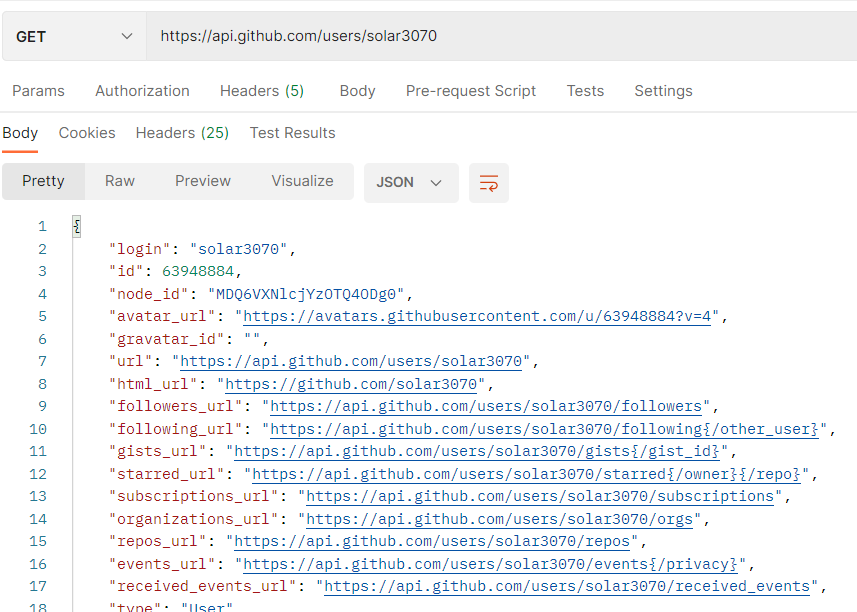Open the request Body tab
The height and width of the screenshot is (612, 857).
357,91
